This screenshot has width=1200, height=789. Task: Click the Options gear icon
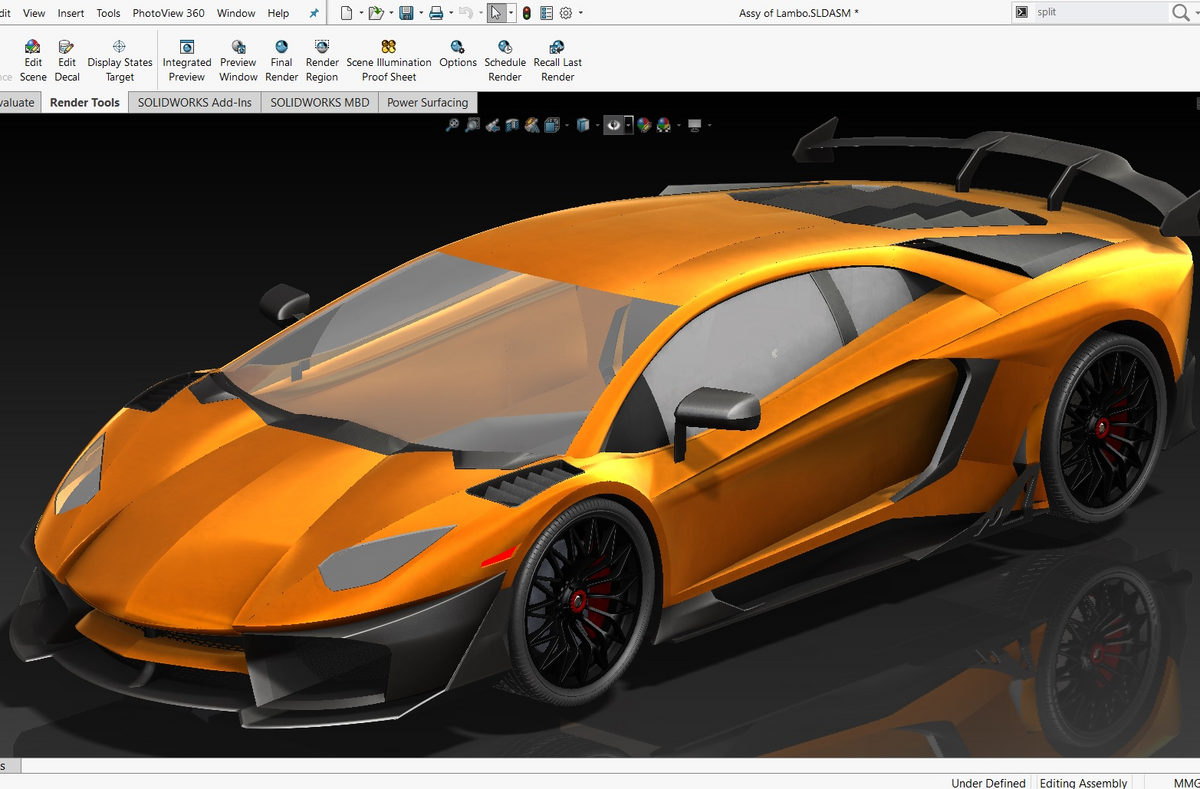pos(566,13)
